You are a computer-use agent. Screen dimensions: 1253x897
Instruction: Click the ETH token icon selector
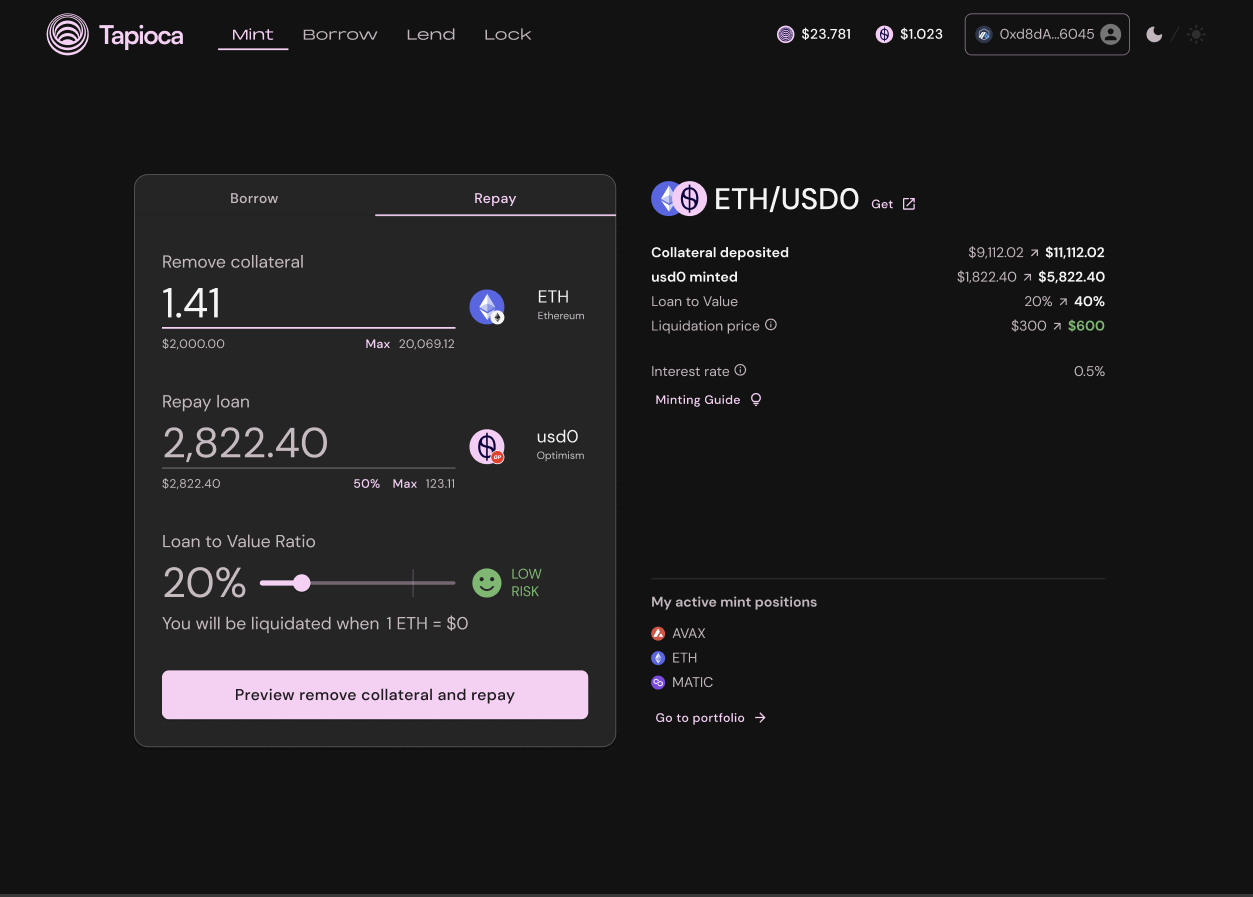click(x=487, y=307)
